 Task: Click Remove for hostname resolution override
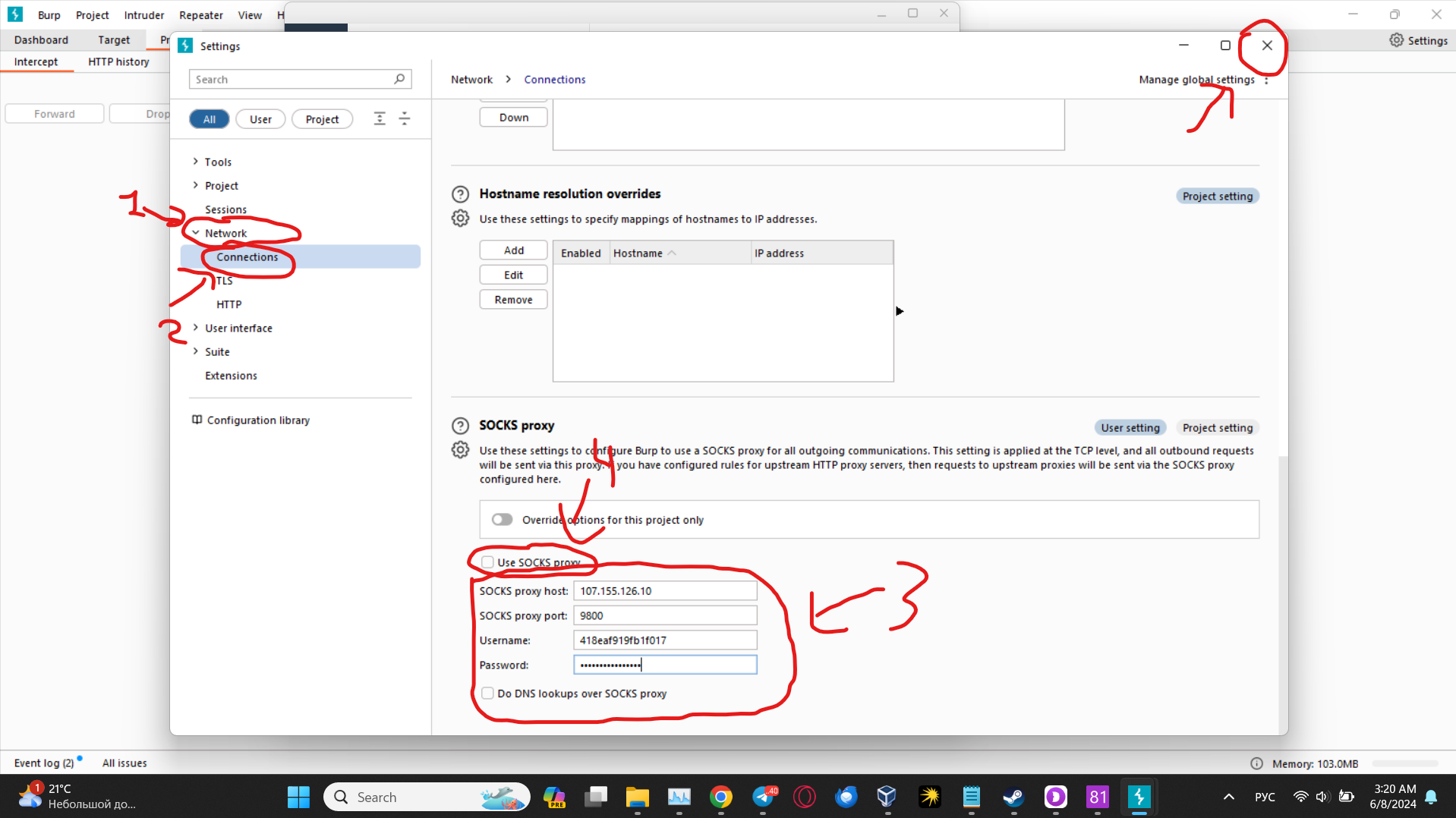(x=514, y=300)
